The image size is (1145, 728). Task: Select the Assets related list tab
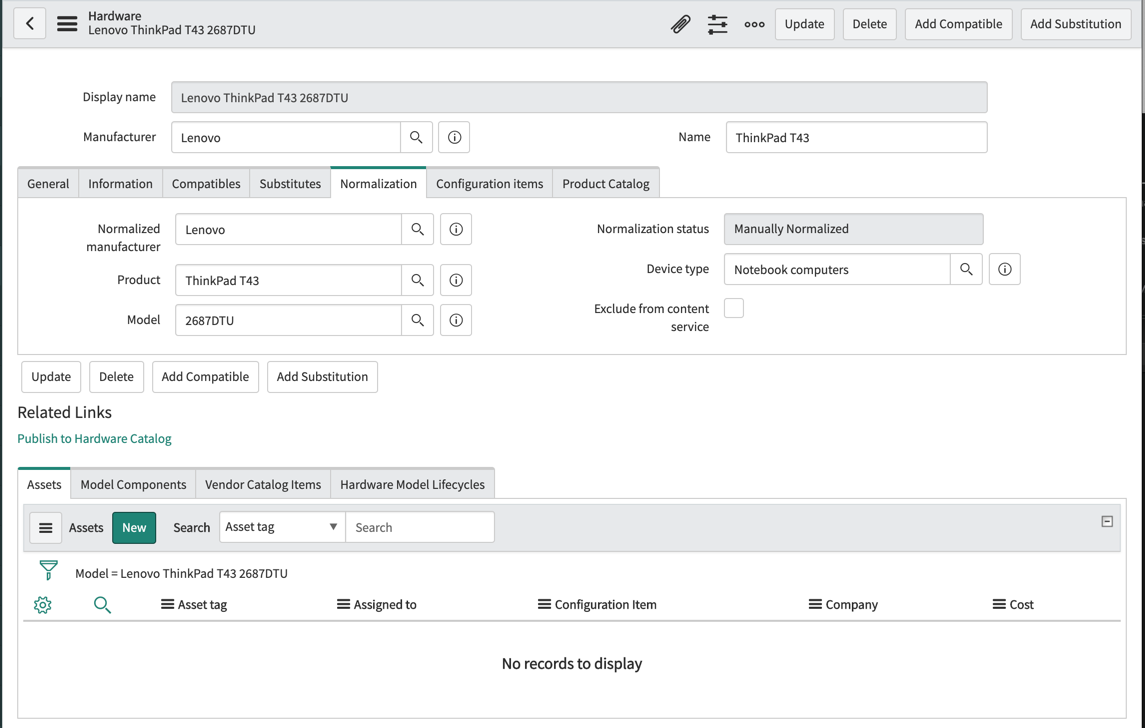coord(44,485)
